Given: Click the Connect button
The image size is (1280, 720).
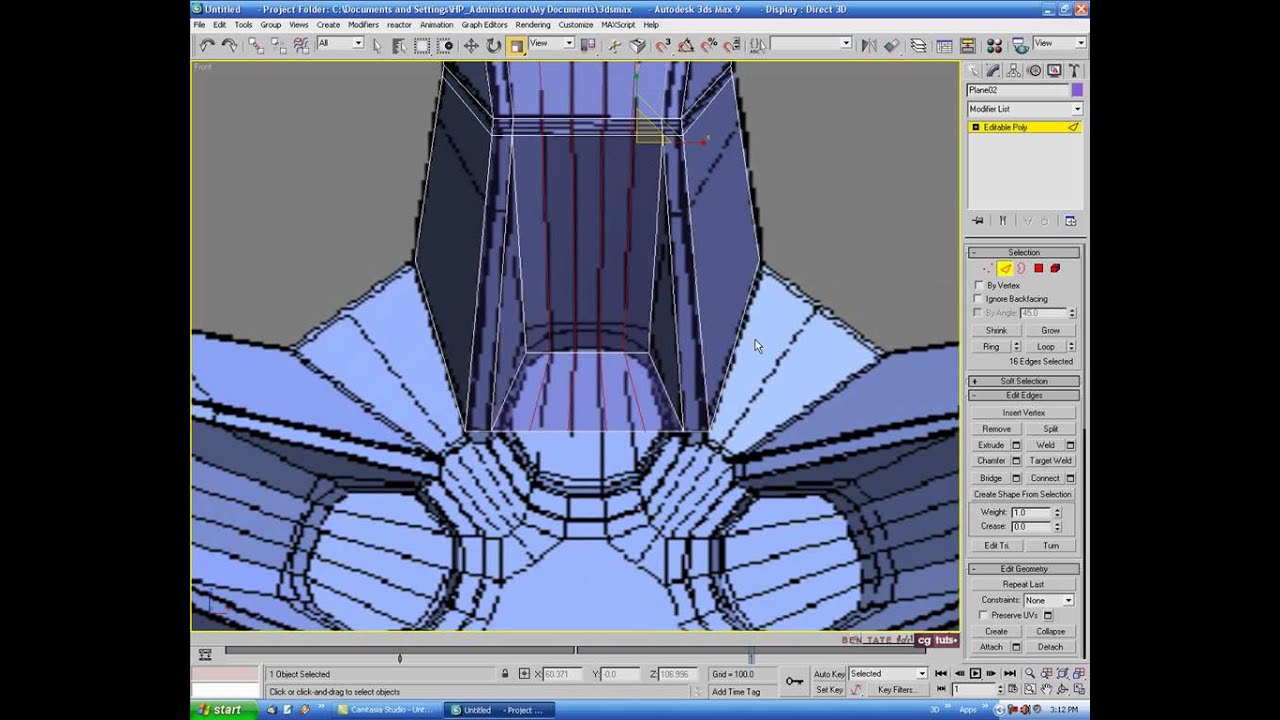Looking at the screenshot, I should click(1045, 478).
